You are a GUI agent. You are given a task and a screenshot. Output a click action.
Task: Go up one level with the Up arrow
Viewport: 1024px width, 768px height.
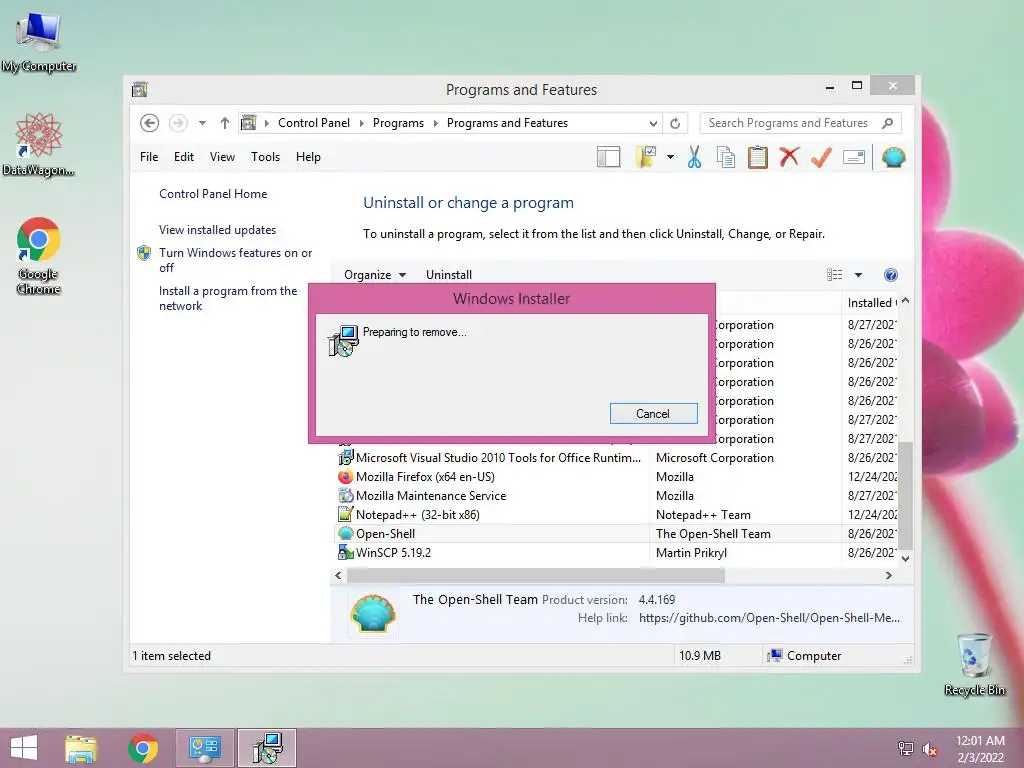coord(225,123)
